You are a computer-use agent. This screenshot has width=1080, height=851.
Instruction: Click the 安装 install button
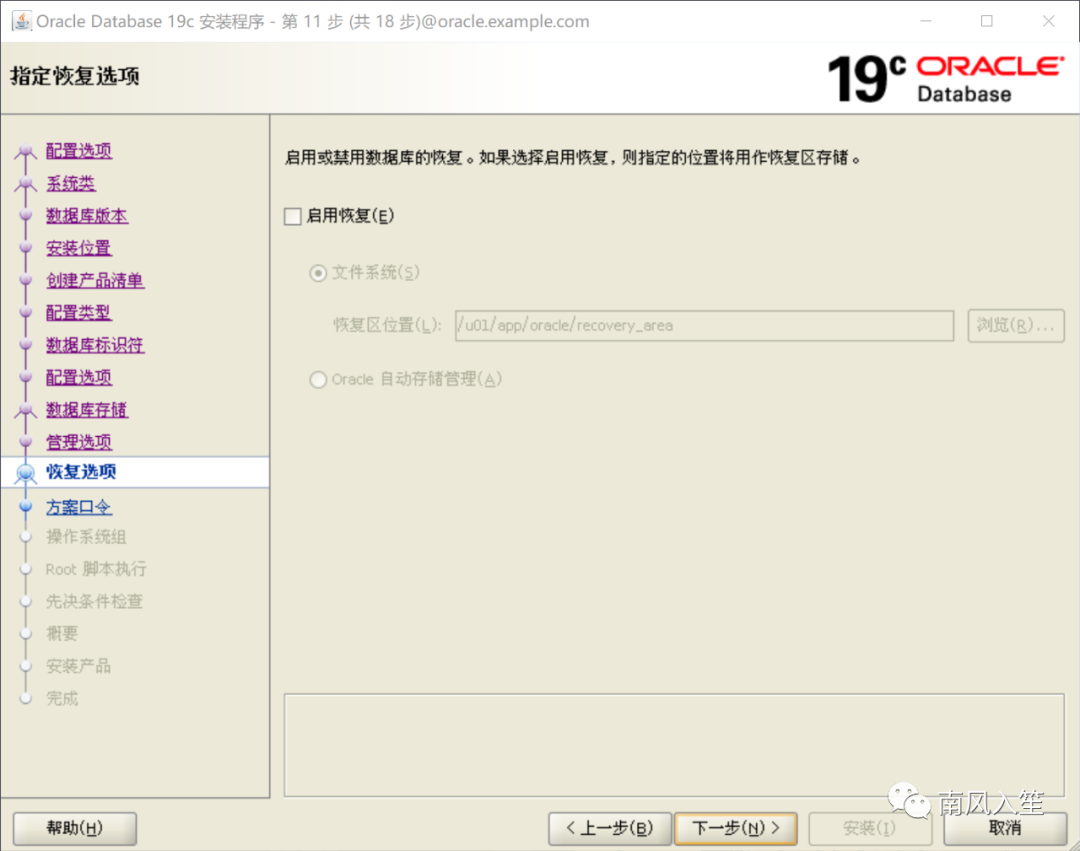click(x=869, y=828)
